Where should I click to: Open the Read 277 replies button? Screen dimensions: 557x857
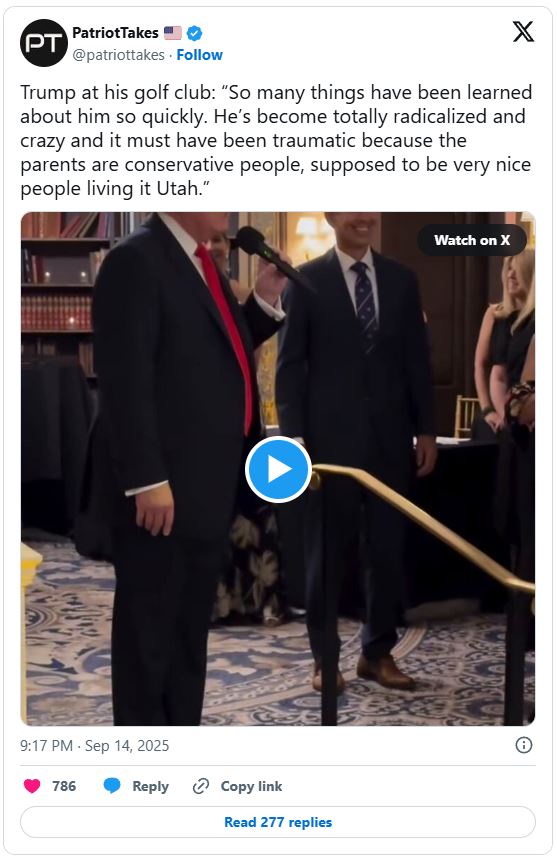[278, 822]
